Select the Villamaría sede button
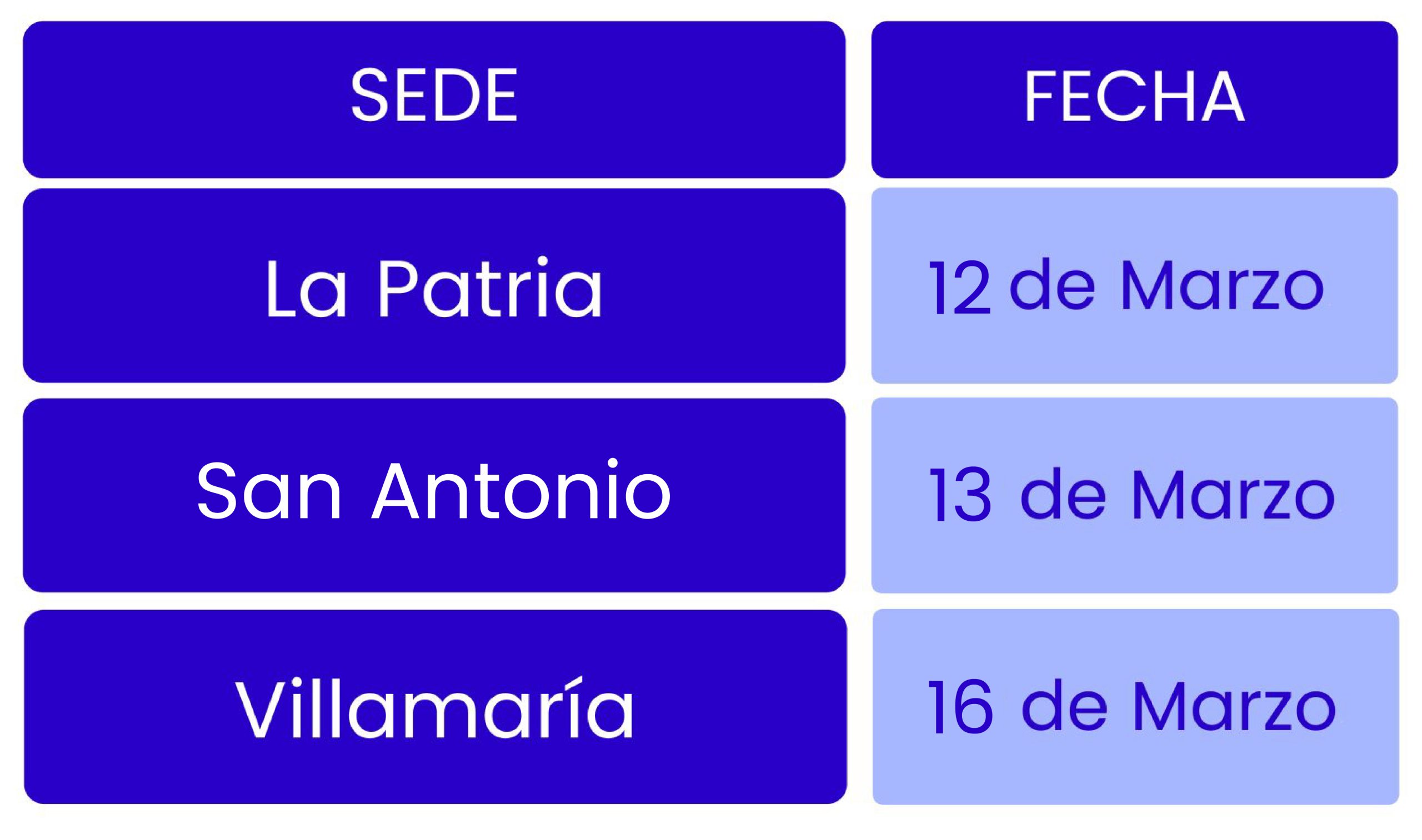1422x840 pixels. [435, 706]
